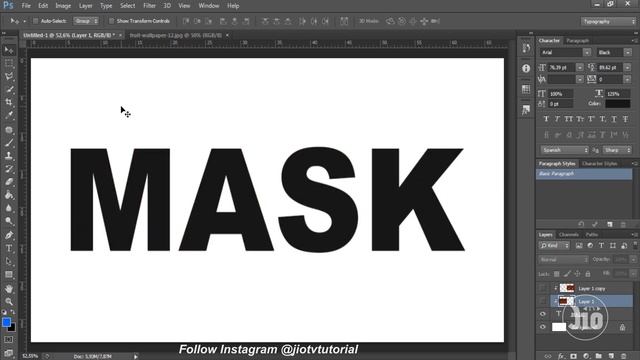640x360 pixels.
Task: Toggle Faux Italic in Character panel
Action: 557,119
